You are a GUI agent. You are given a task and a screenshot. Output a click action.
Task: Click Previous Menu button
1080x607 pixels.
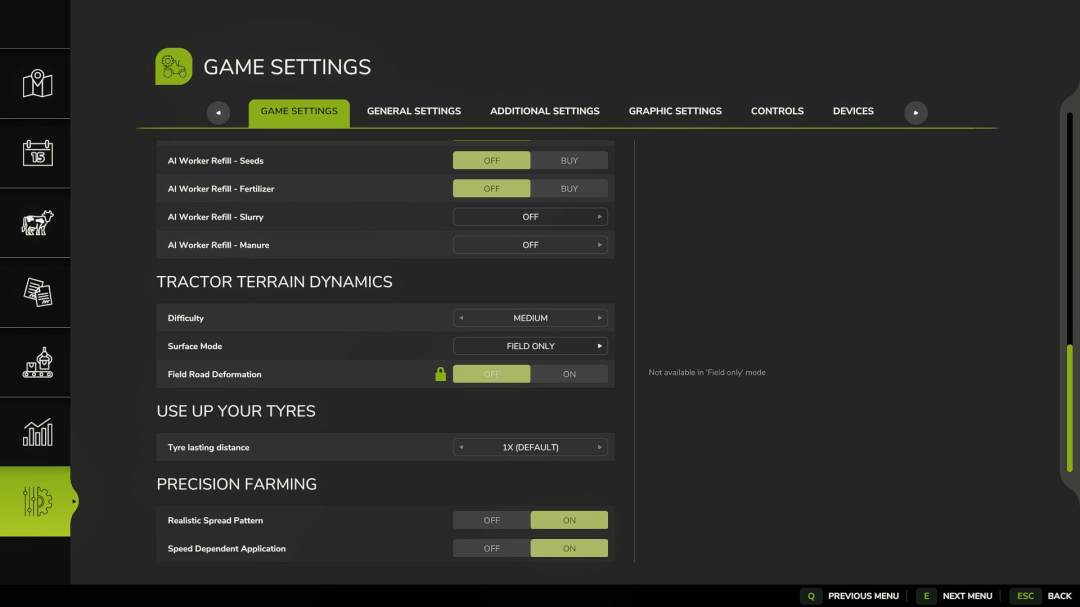pyautogui.click(x=863, y=596)
